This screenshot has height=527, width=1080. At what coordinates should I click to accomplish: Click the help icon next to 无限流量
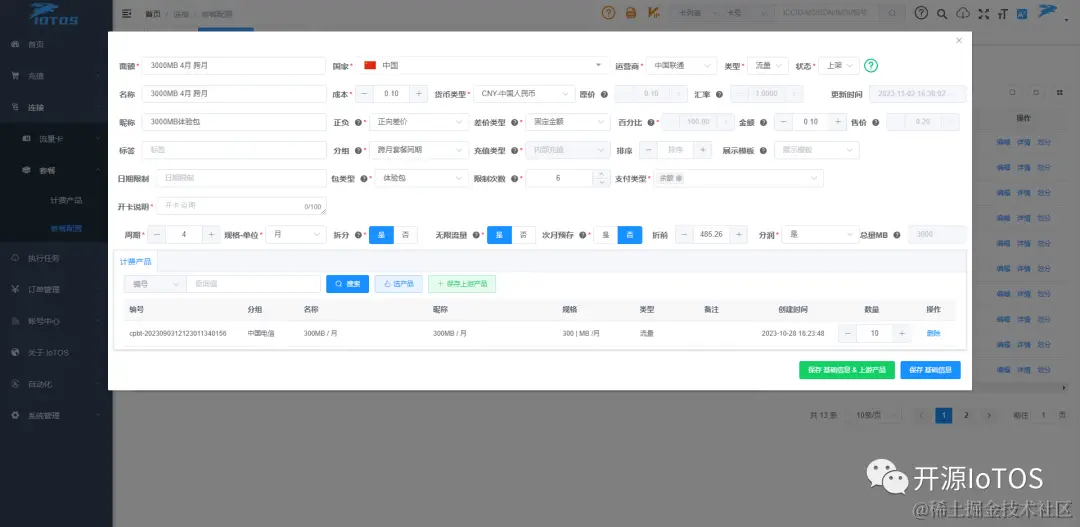476,235
